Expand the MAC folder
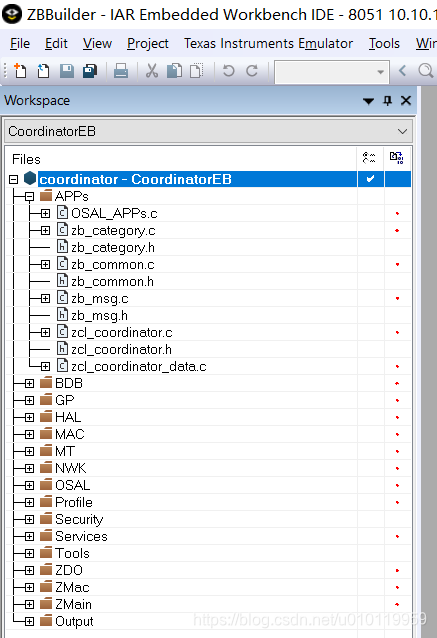 [29, 435]
